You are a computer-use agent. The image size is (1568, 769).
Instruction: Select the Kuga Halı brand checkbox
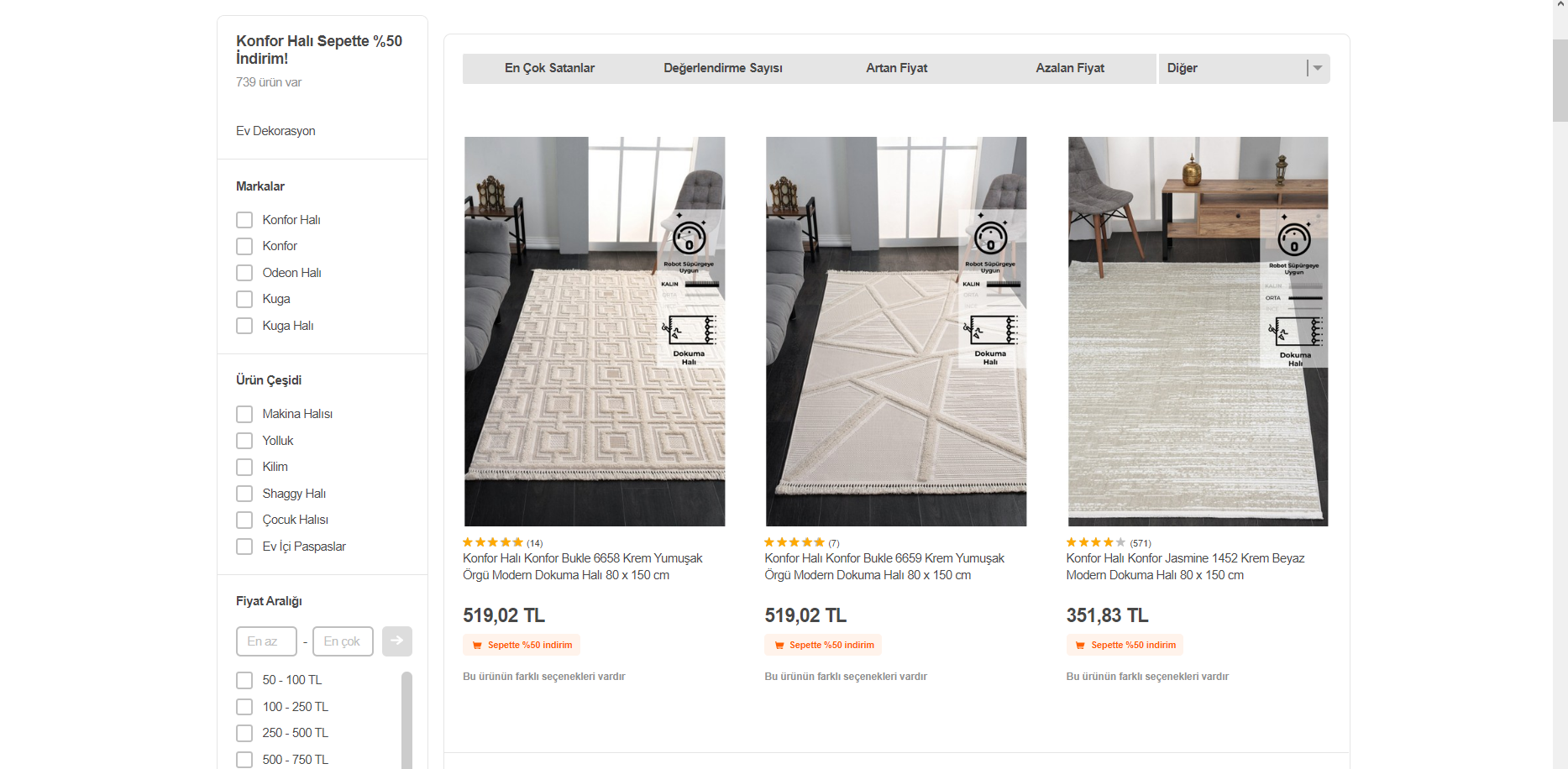pyautogui.click(x=244, y=326)
